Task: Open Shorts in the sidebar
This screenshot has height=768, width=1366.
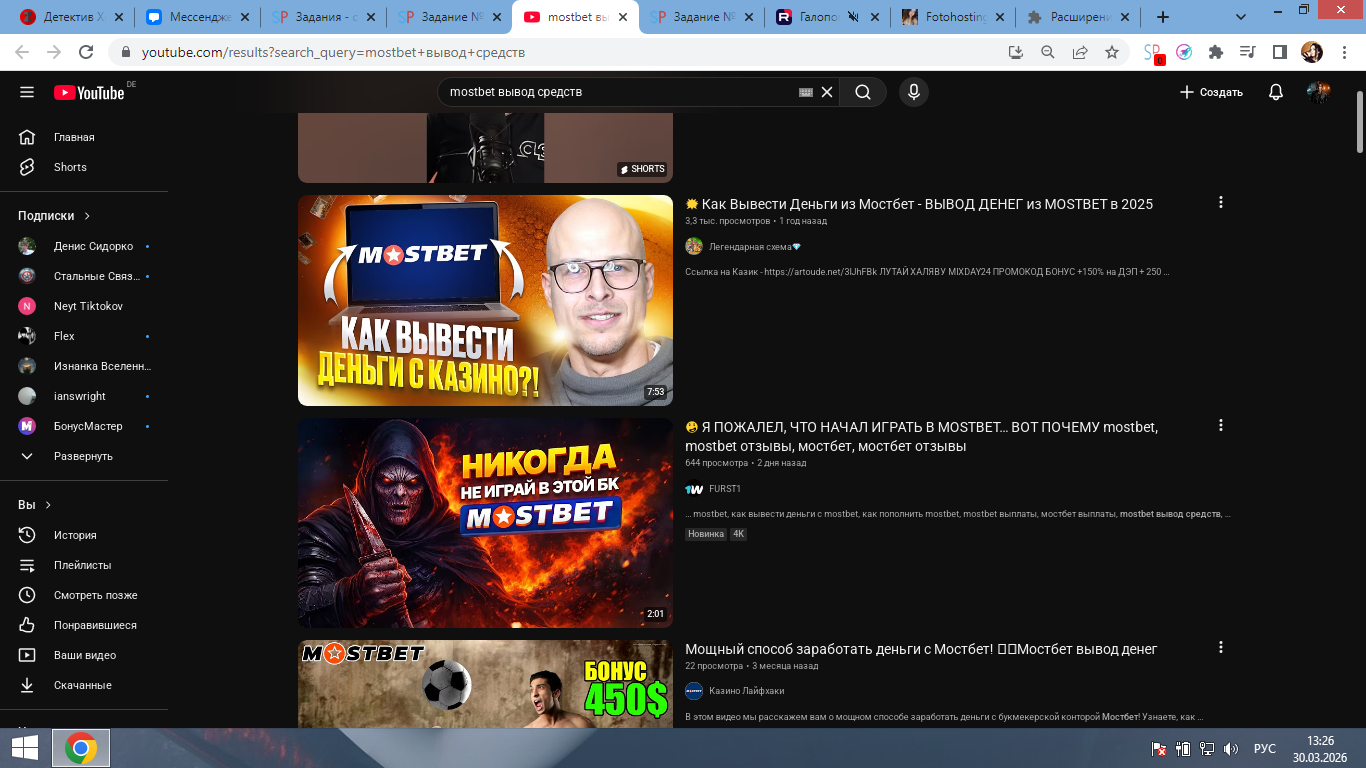Action: coord(70,167)
